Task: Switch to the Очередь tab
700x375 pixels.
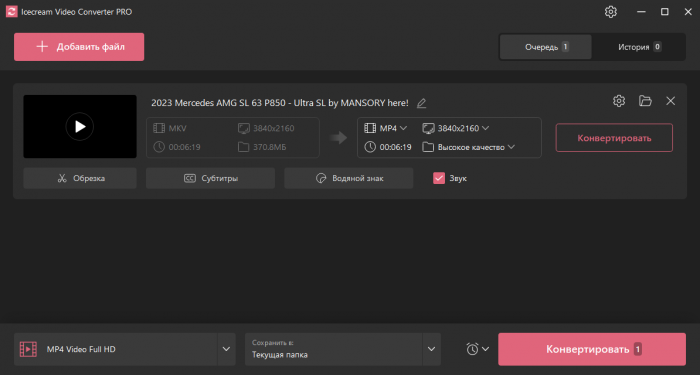Action: (x=546, y=47)
